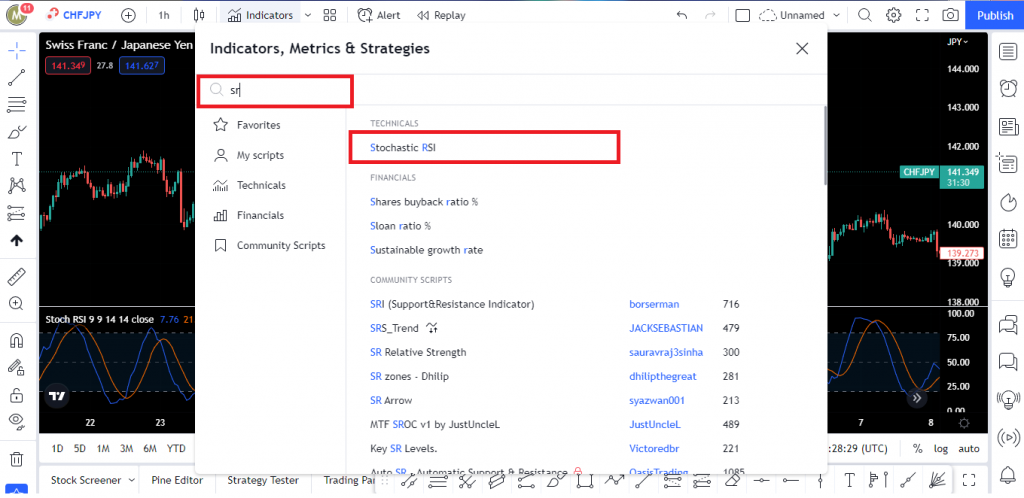
Task: Open chart settings gear icon
Action: [x=893, y=15]
